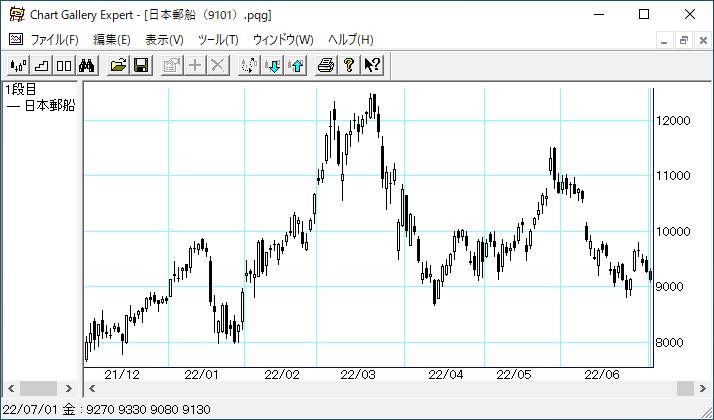Click the yellow question mark help icon
Viewport: 714px width, 420px height.
point(349,66)
